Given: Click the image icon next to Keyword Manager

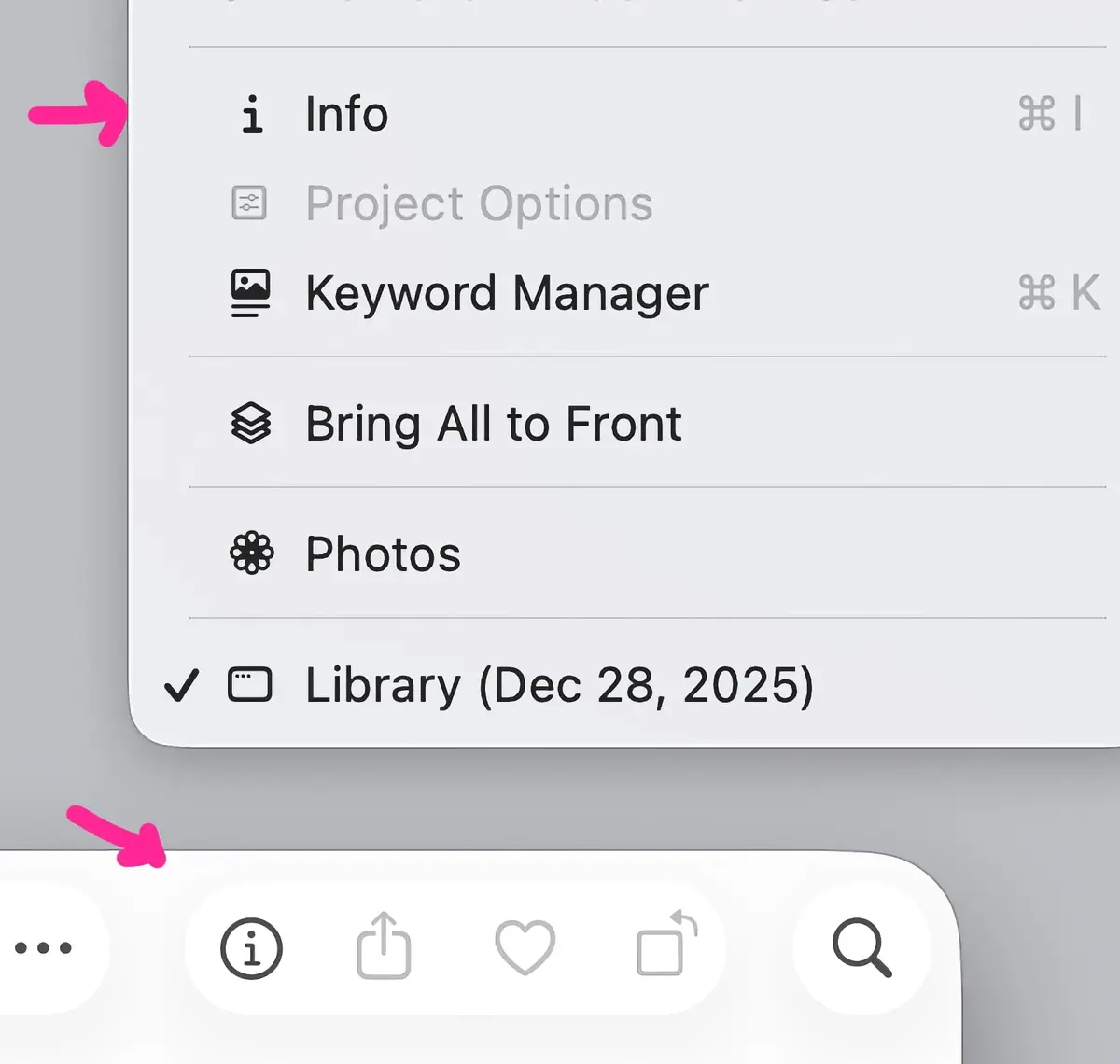Looking at the screenshot, I should point(249,292).
